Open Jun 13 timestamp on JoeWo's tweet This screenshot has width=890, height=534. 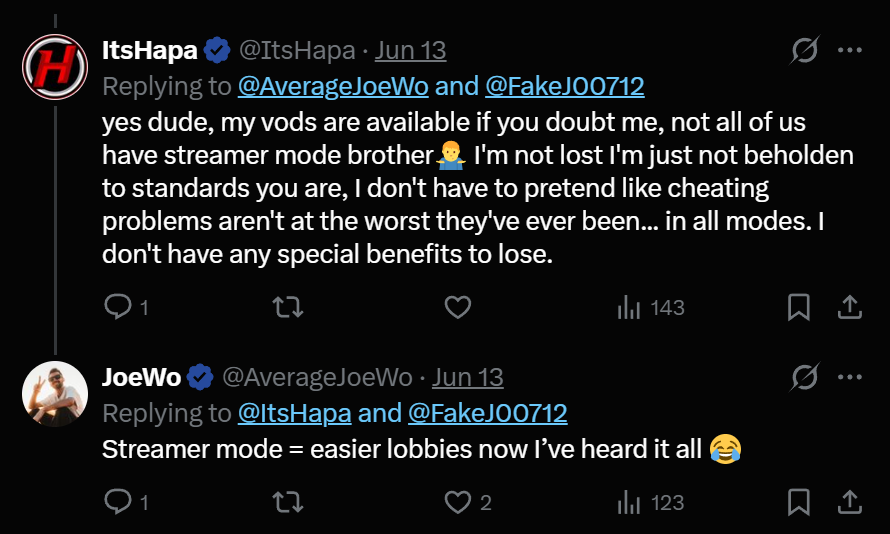pyautogui.click(x=468, y=377)
